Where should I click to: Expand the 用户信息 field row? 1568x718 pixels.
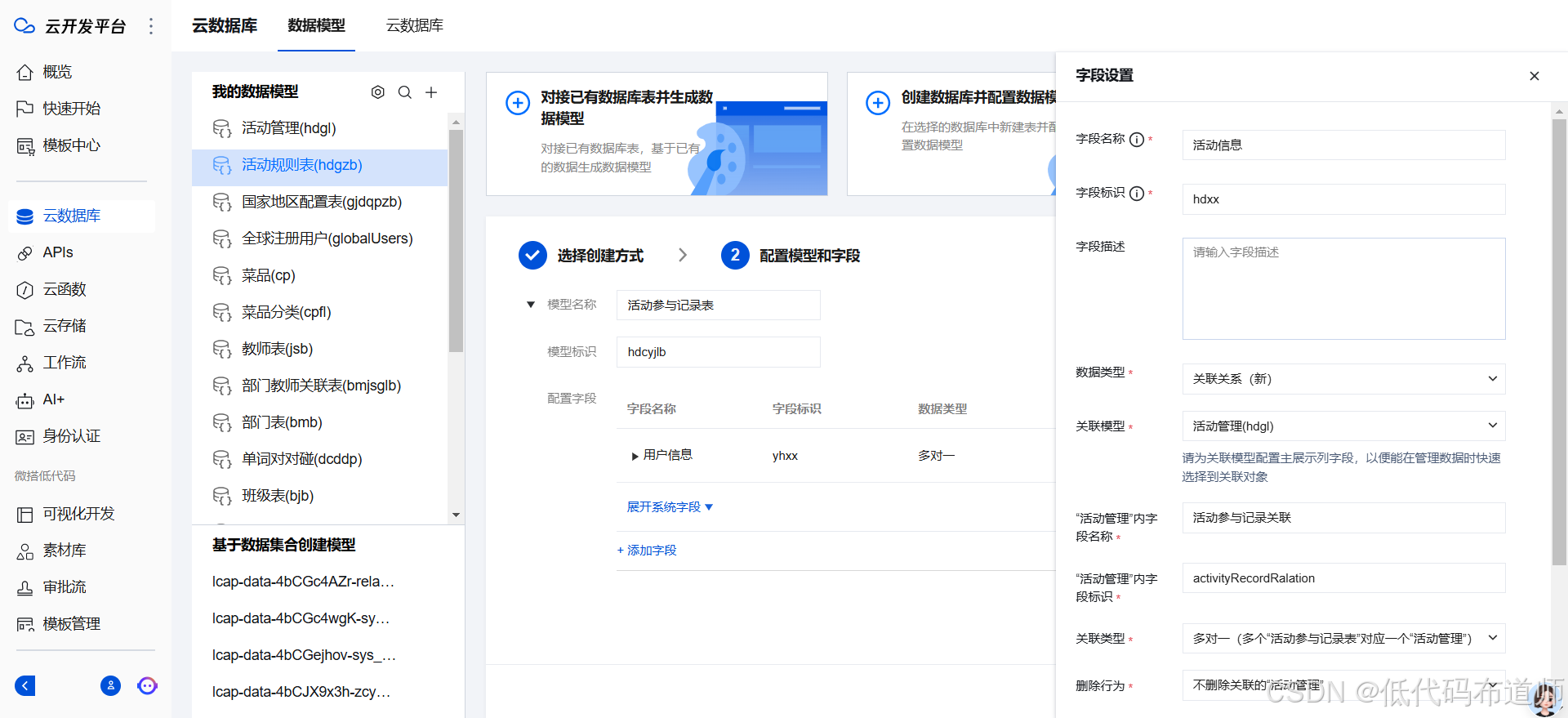point(635,457)
